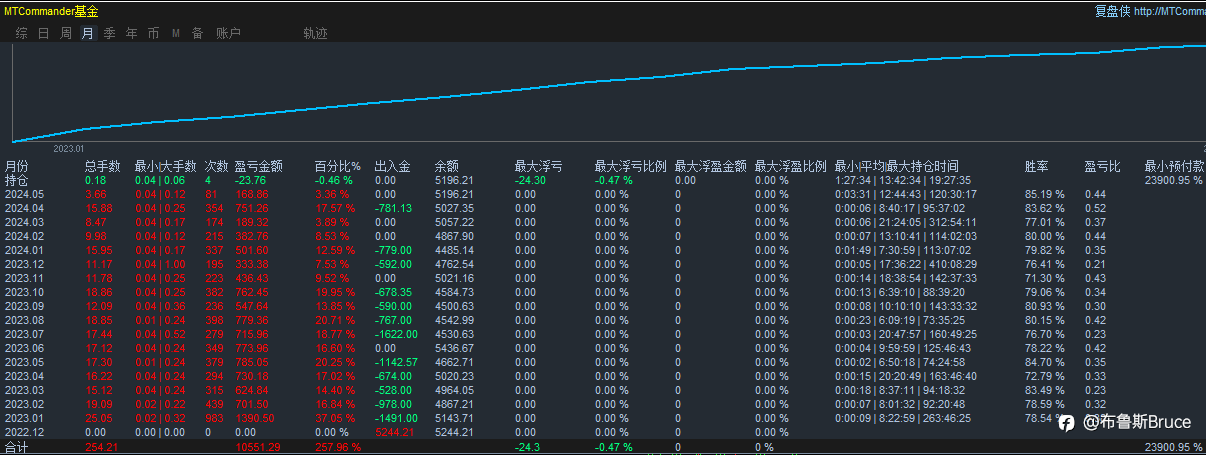Select the 2024.03 month row
The image size is (1206, 455).
[603, 222]
